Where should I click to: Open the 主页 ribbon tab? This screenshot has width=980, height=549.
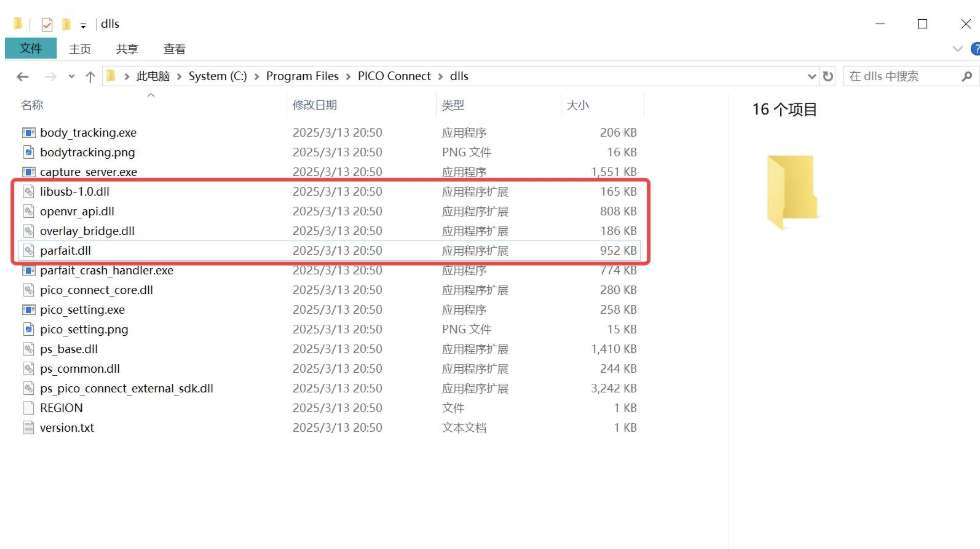pyautogui.click(x=79, y=49)
